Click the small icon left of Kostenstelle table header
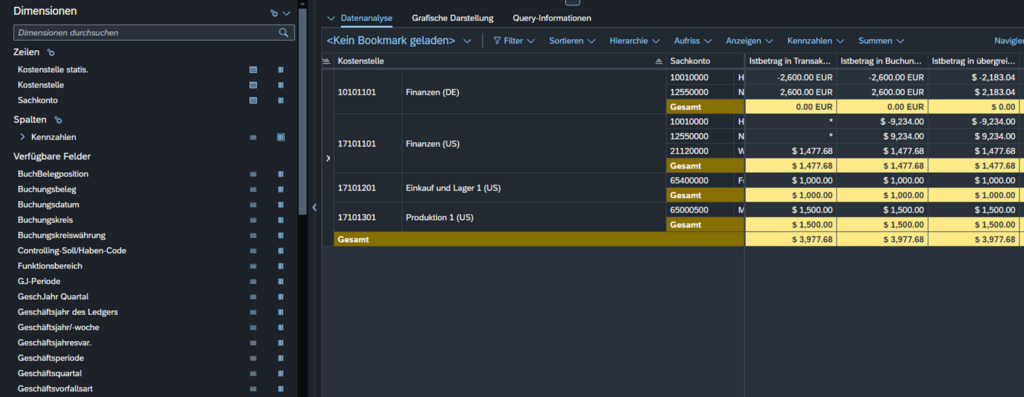The width and height of the screenshot is (1024, 397). pyautogui.click(x=327, y=61)
